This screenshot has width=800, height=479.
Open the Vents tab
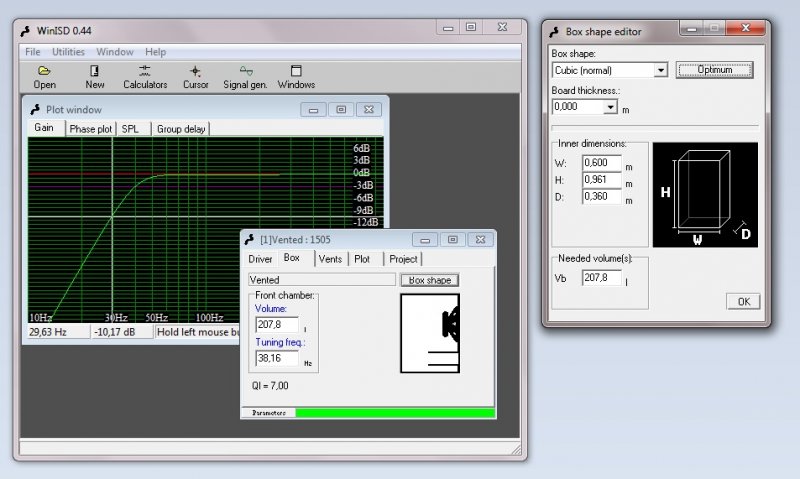tap(330, 259)
